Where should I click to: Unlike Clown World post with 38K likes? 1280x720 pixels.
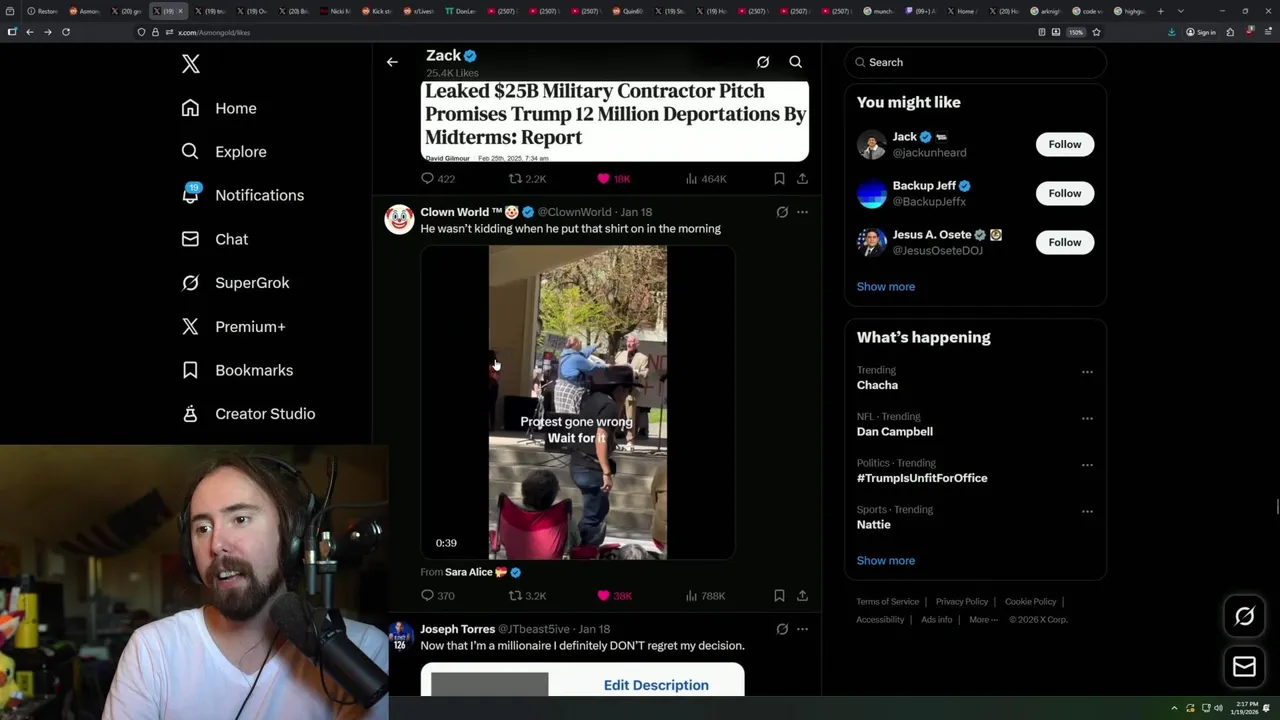(614, 596)
